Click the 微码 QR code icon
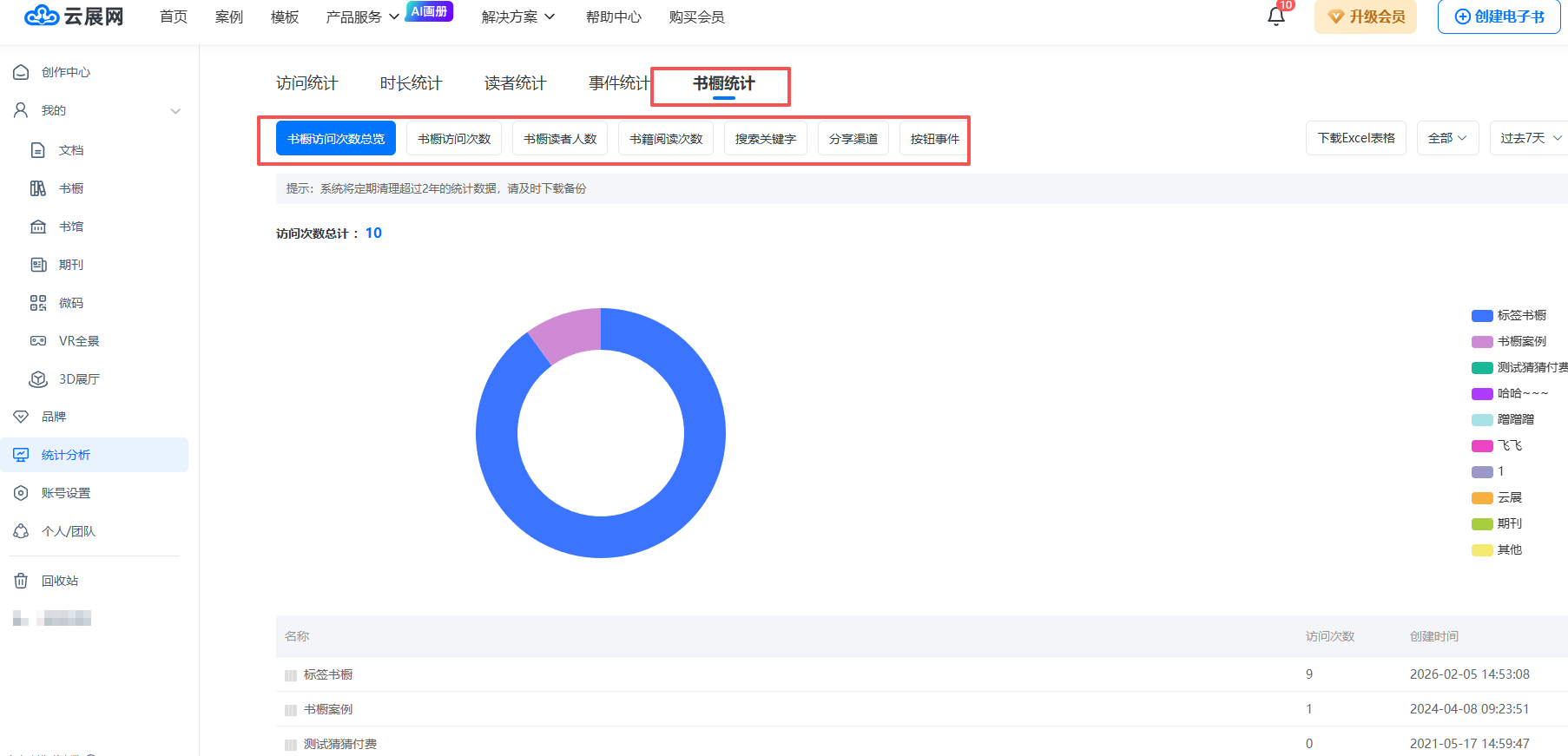Image resolution: width=1568 pixels, height=756 pixels. pyautogui.click(x=38, y=303)
